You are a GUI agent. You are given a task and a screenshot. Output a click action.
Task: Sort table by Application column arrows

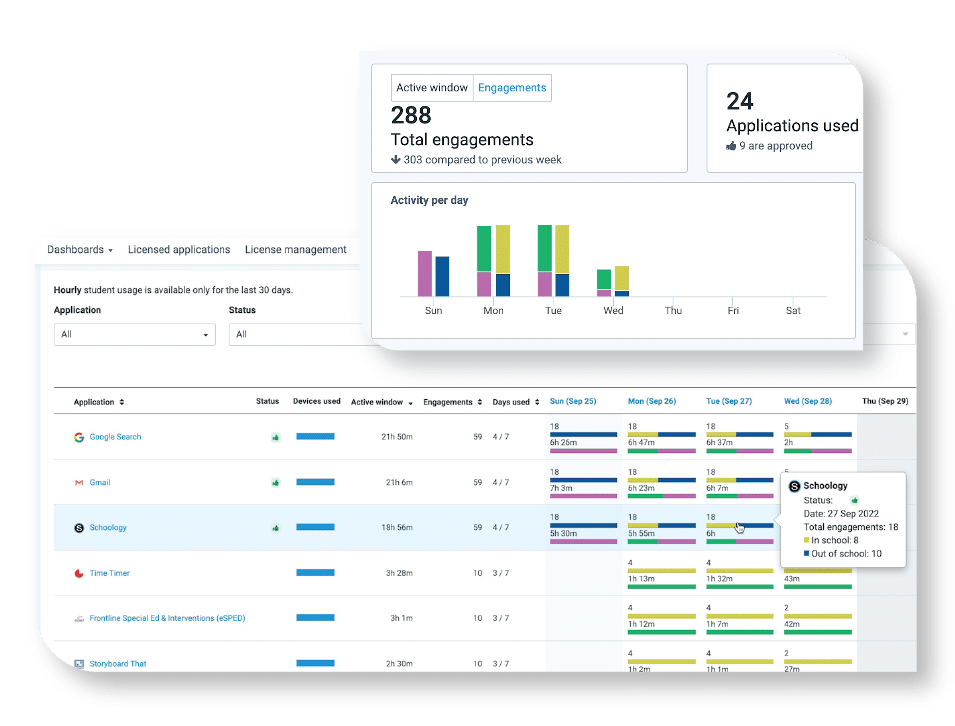122,402
